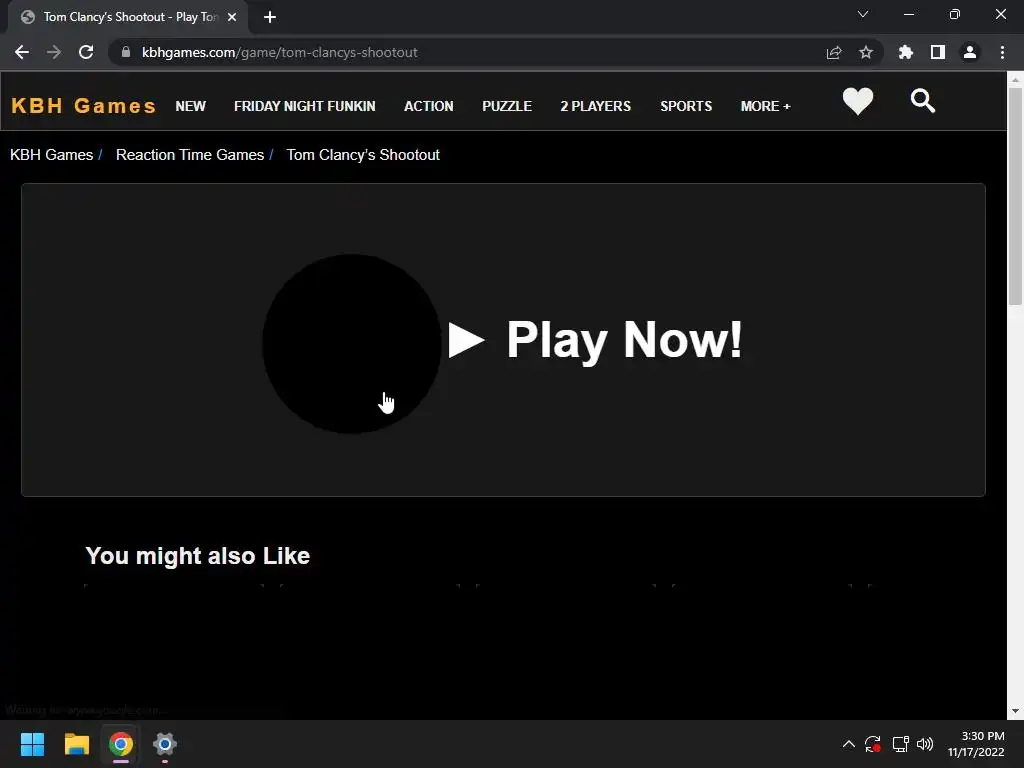Image resolution: width=1024 pixels, height=768 pixels.
Task: Share this page from the address bar
Action: click(x=833, y=52)
